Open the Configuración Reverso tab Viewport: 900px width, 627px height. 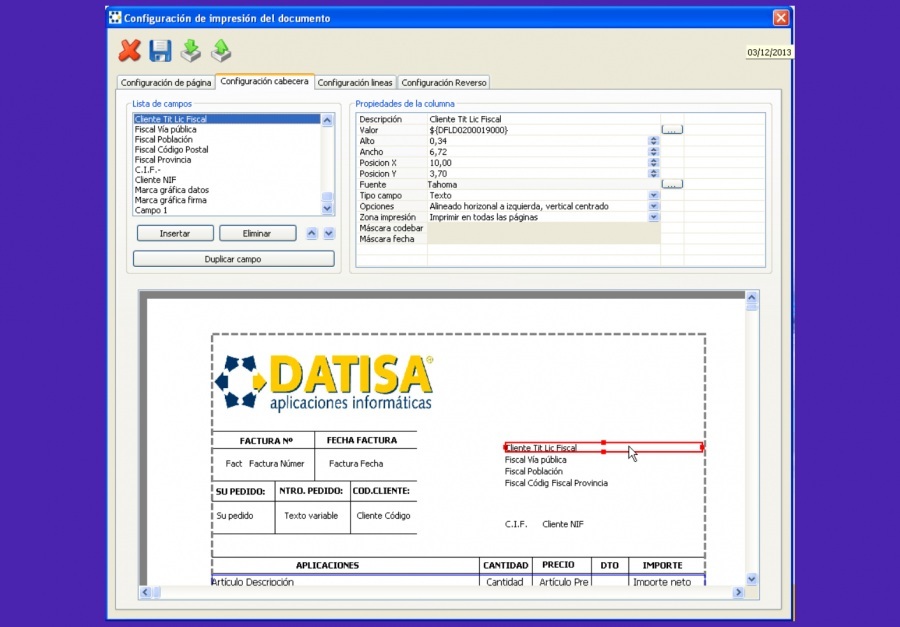[x=444, y=83]
